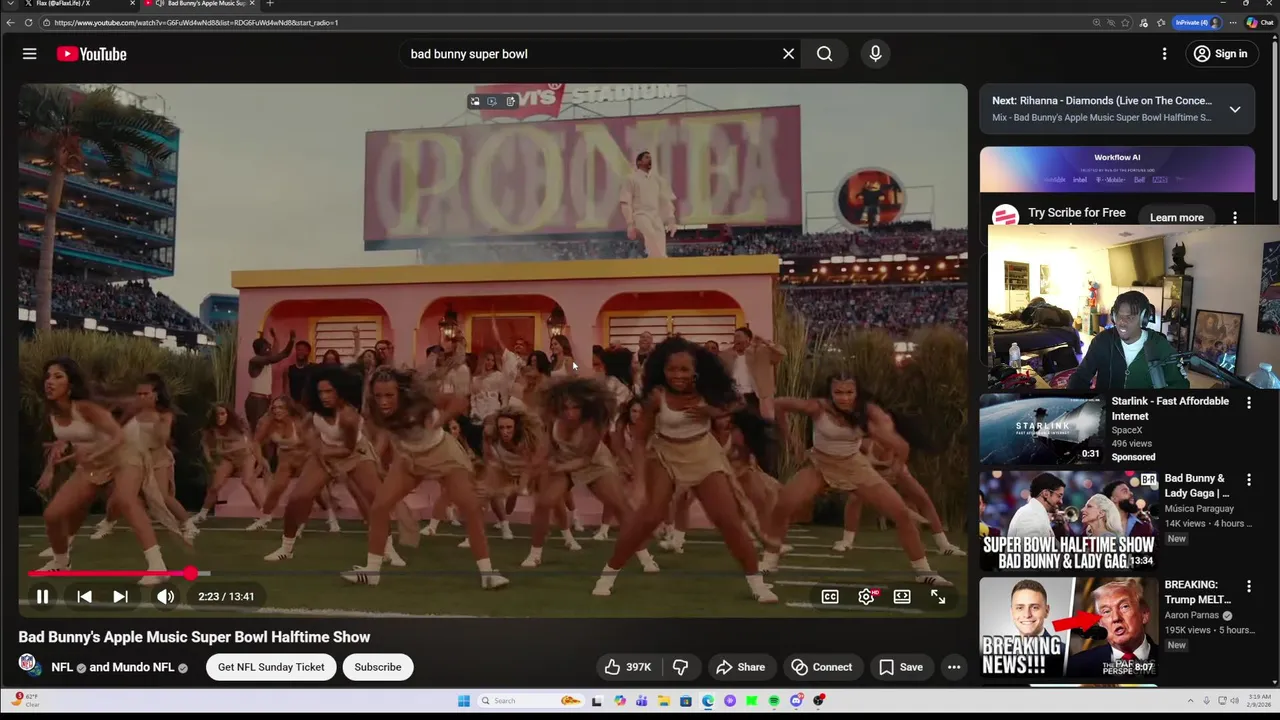This screenshot has width=1280, height=720.
Task: Open YouTube settings three-dot menu near Sign in
Action: pos(1164,54)
